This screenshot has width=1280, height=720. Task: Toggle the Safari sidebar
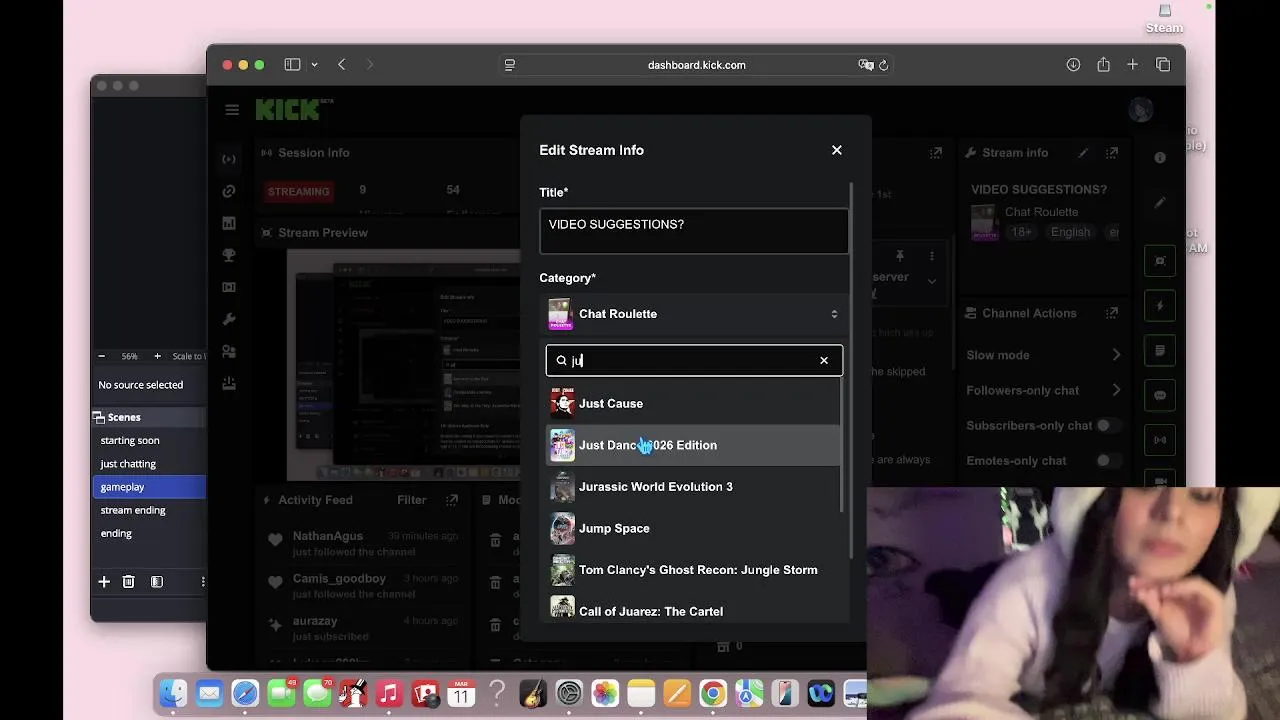coord(292,65)
